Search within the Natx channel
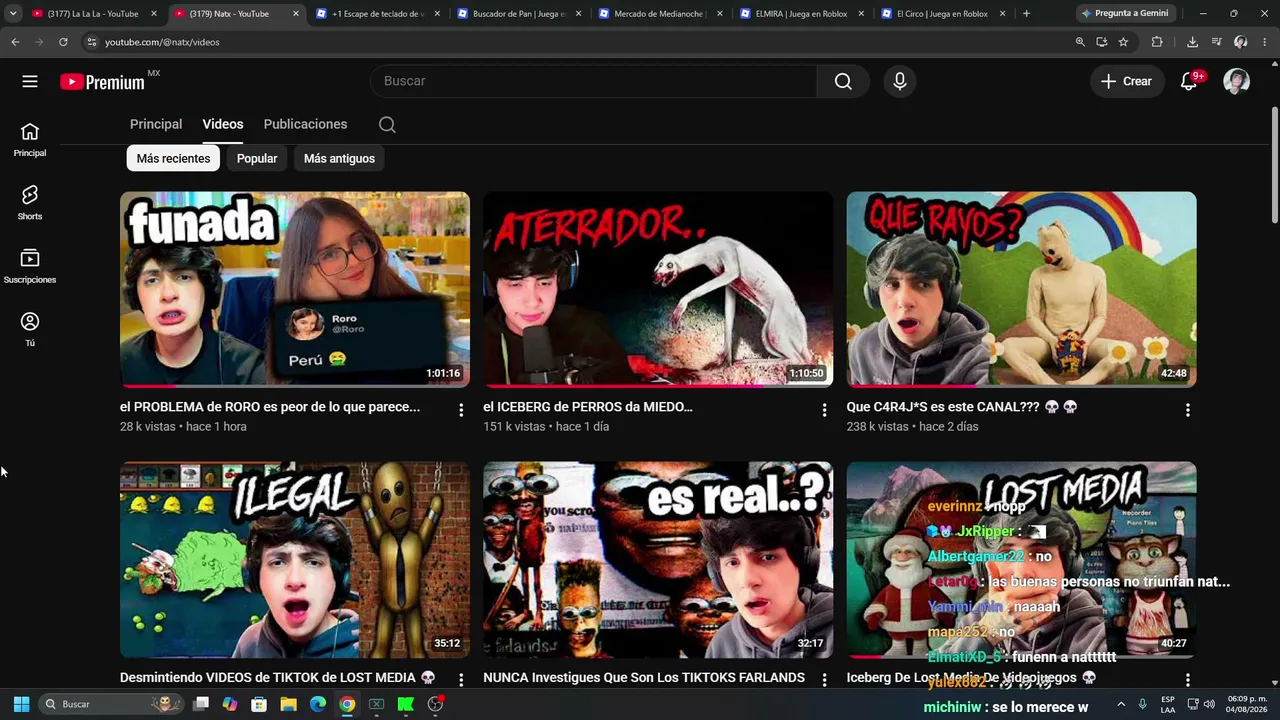 [x=387, y=125]
